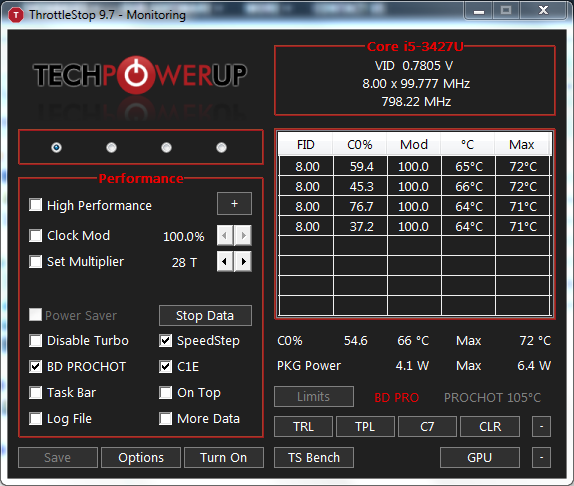Click the 28 T multiplier value
The height and width of the screenshot is (486, 574).
pos(184,262)
